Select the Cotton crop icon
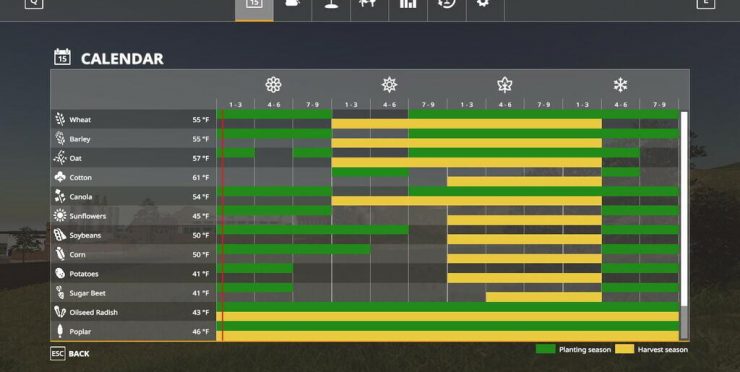 point(60,177)
